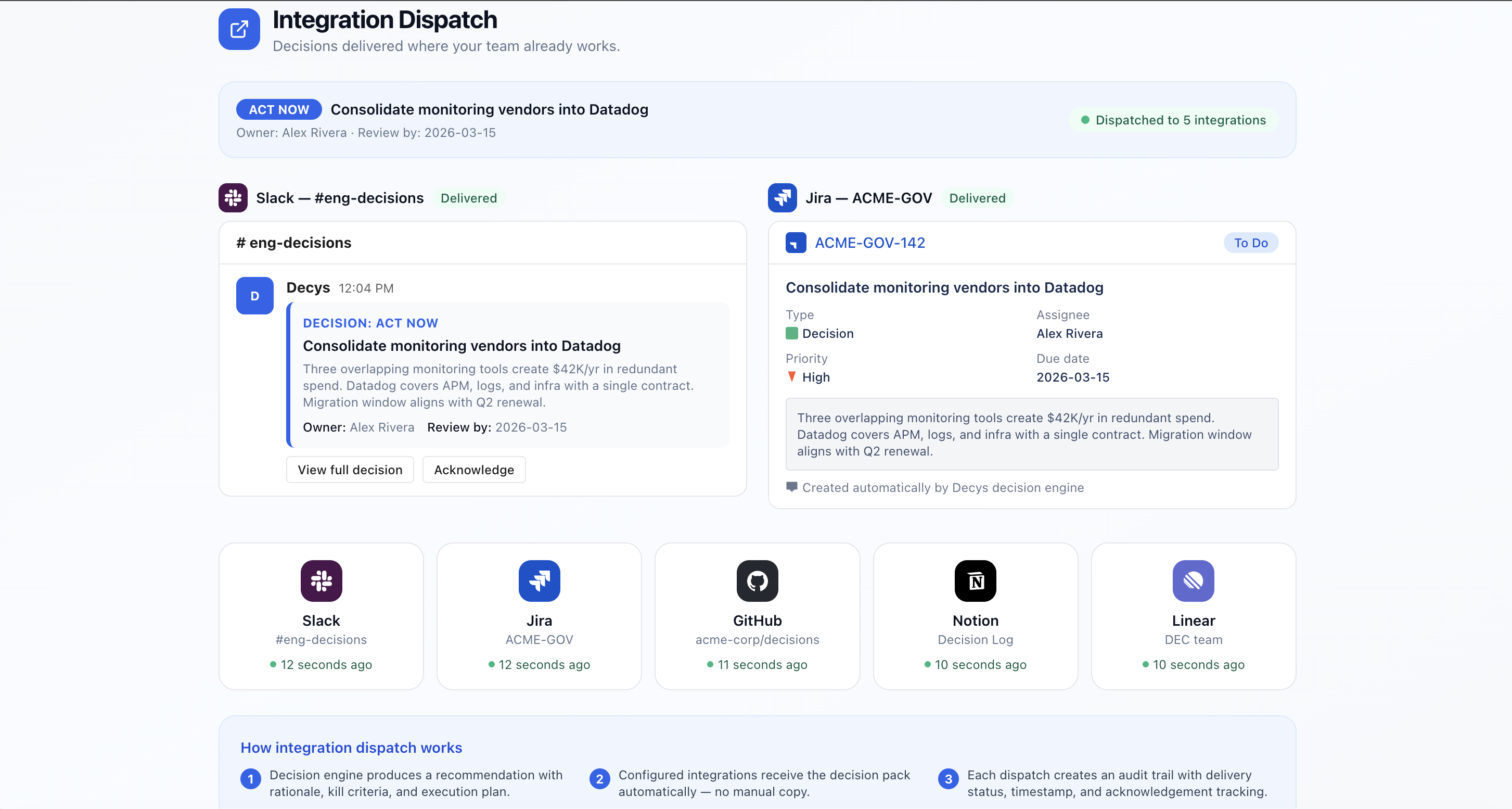
Task: Click the Jira icon in integration card
Action: click(x=539, y=580)
